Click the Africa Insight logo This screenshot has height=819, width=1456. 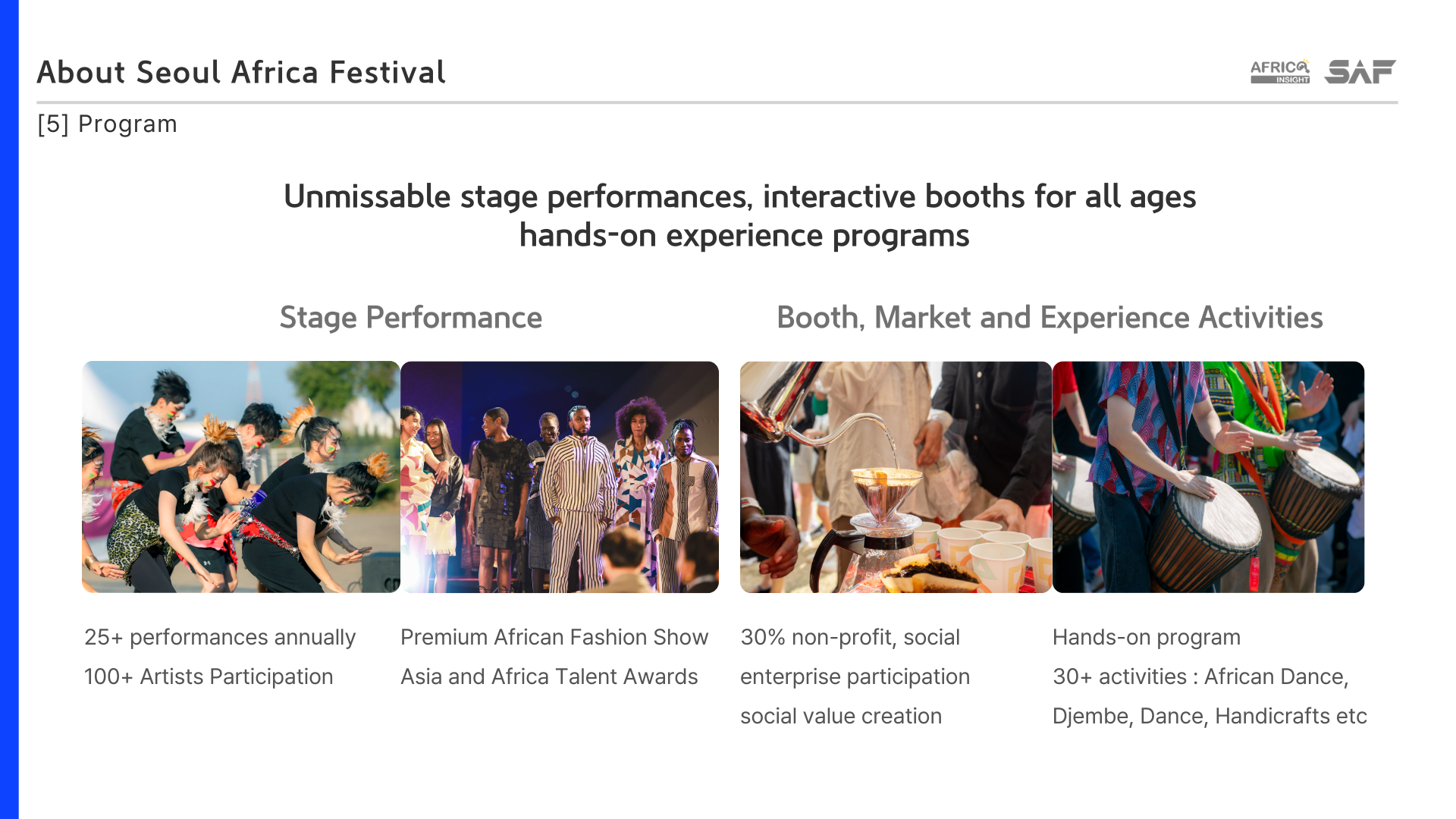[x=1280, y=71]
